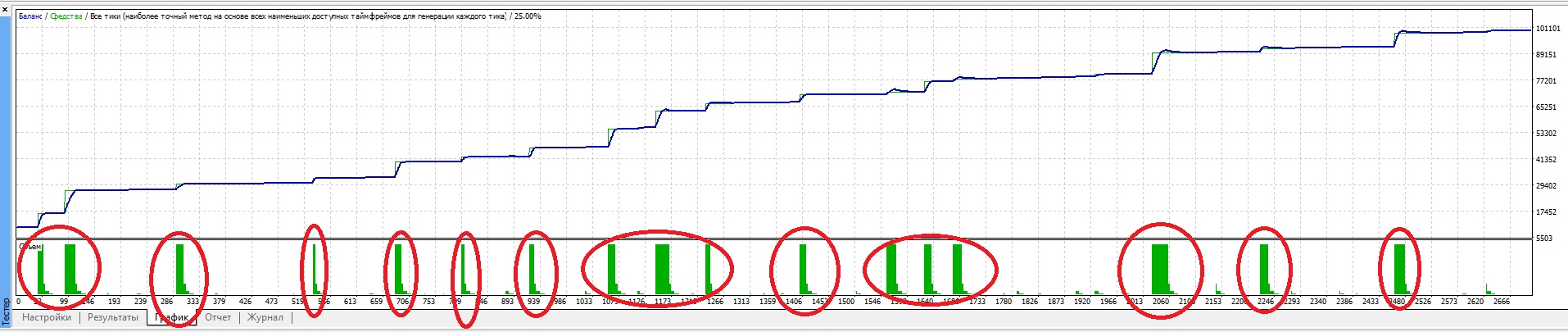Click trade number 193 on the horizontal axis
This screenshot has width=1568, height=332.
point(115,302)
